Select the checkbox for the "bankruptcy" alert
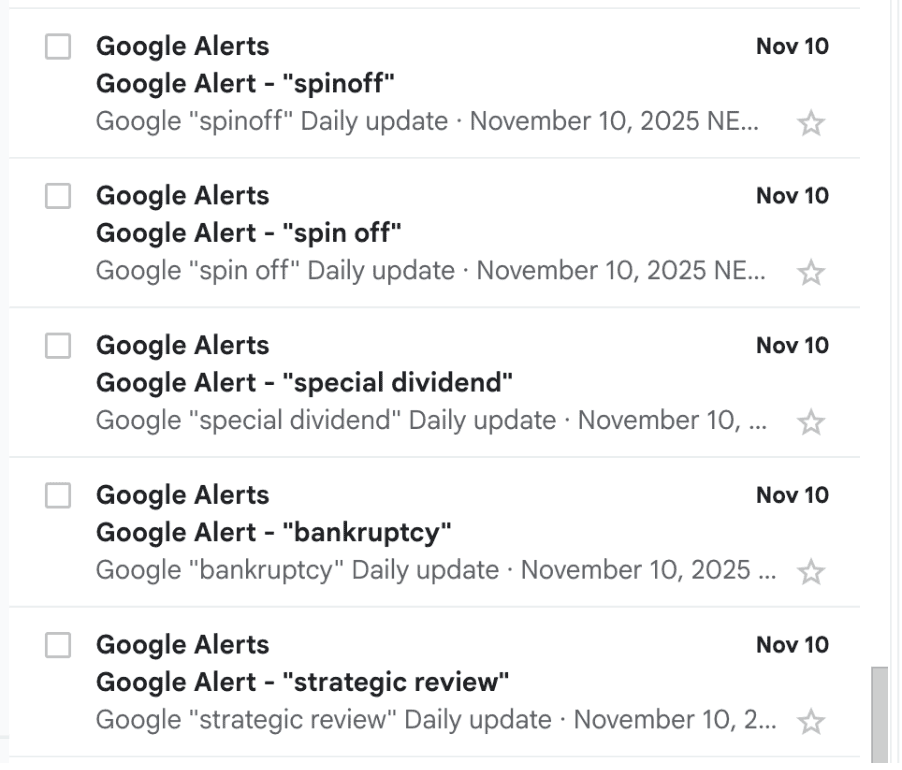 [57, 496]
